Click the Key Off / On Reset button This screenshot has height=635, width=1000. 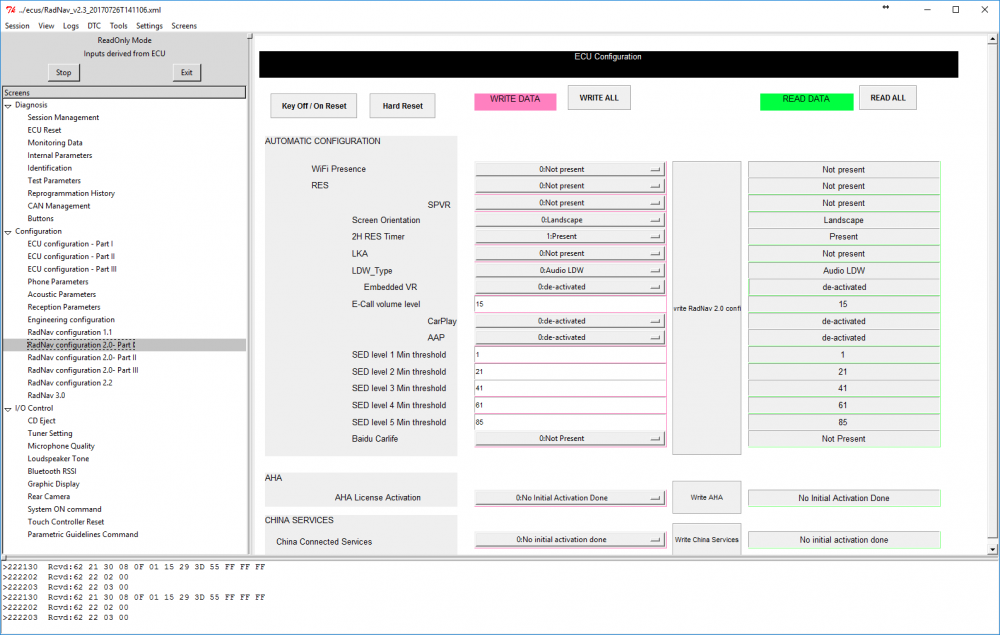coord(314,106)
